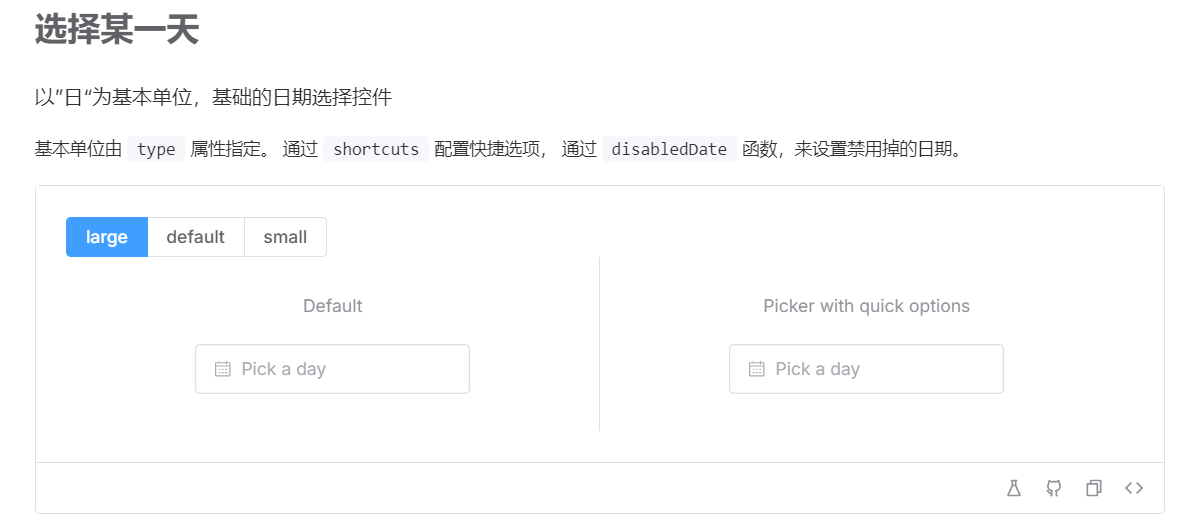1204x517 pixels.
Task: Click the vertical divider between the two pickers
Action: point(600,344)
